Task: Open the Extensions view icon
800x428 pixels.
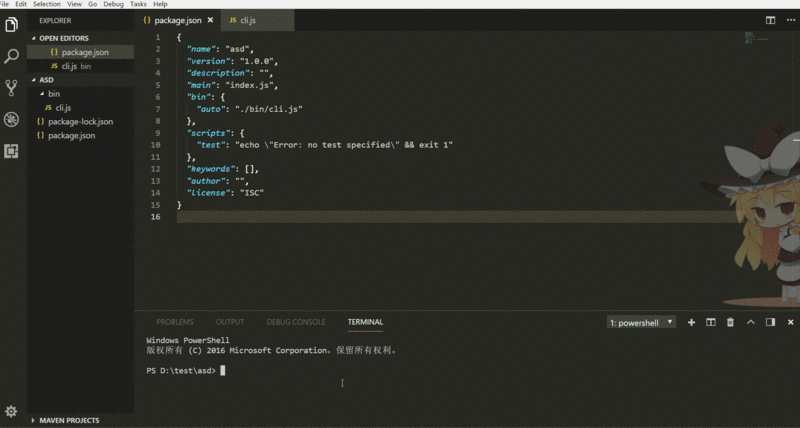Action: pyautogui.click(x=12, y=151)
